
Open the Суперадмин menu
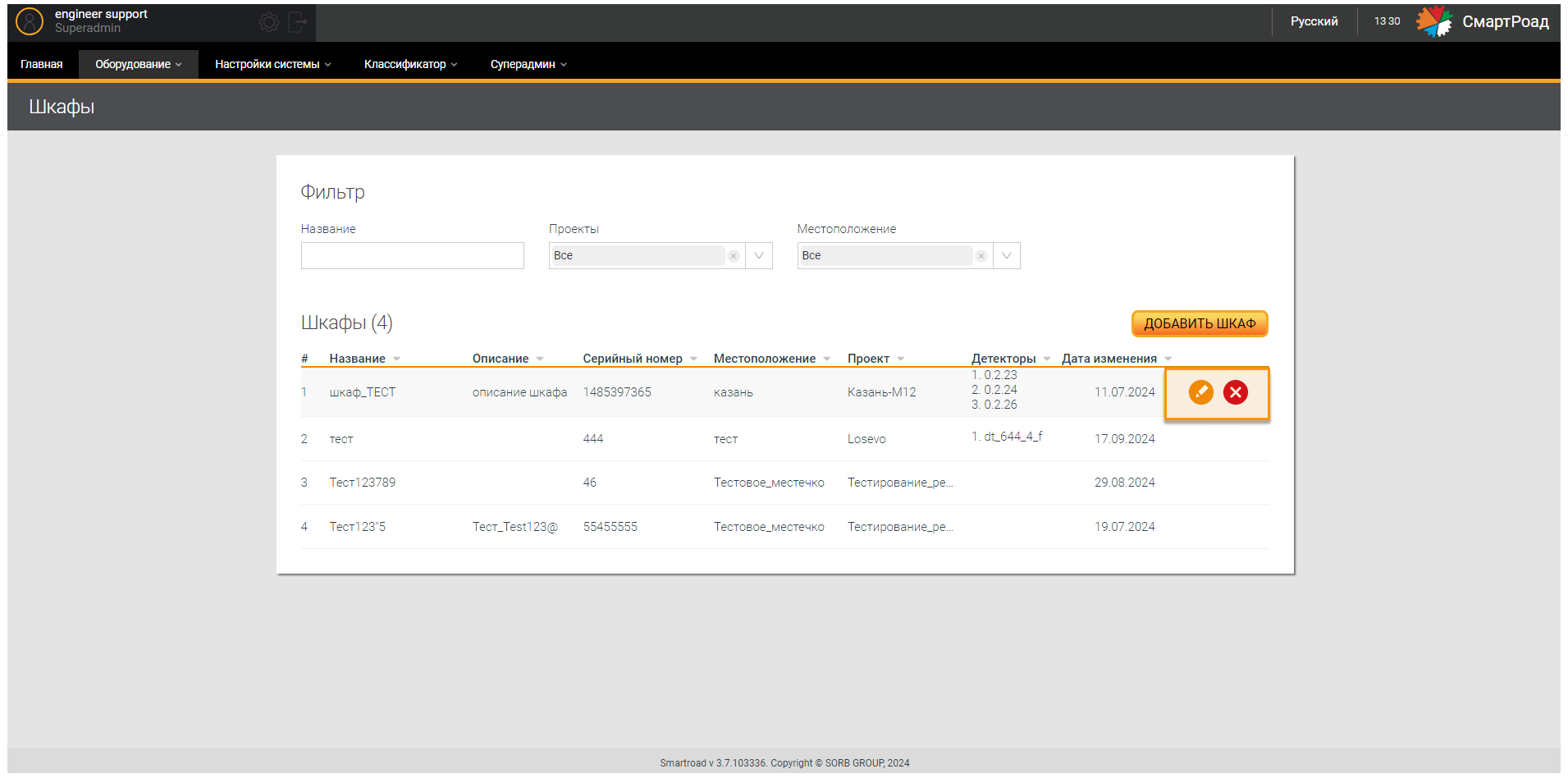[528, 64]
